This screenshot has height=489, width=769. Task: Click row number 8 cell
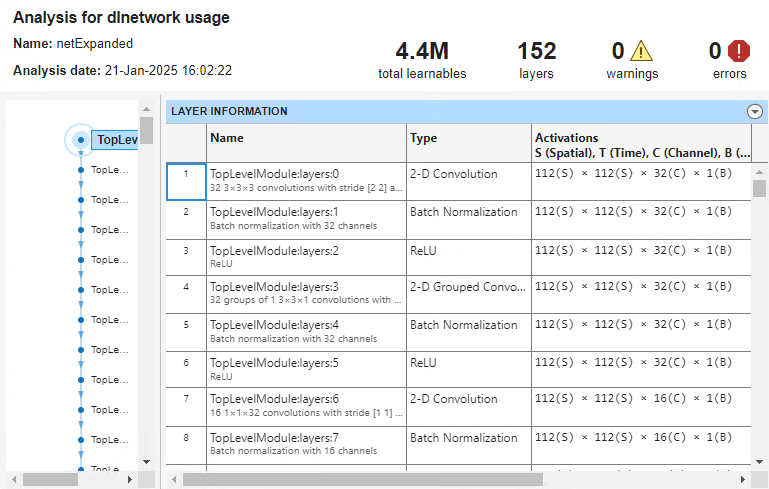[185, 437]
